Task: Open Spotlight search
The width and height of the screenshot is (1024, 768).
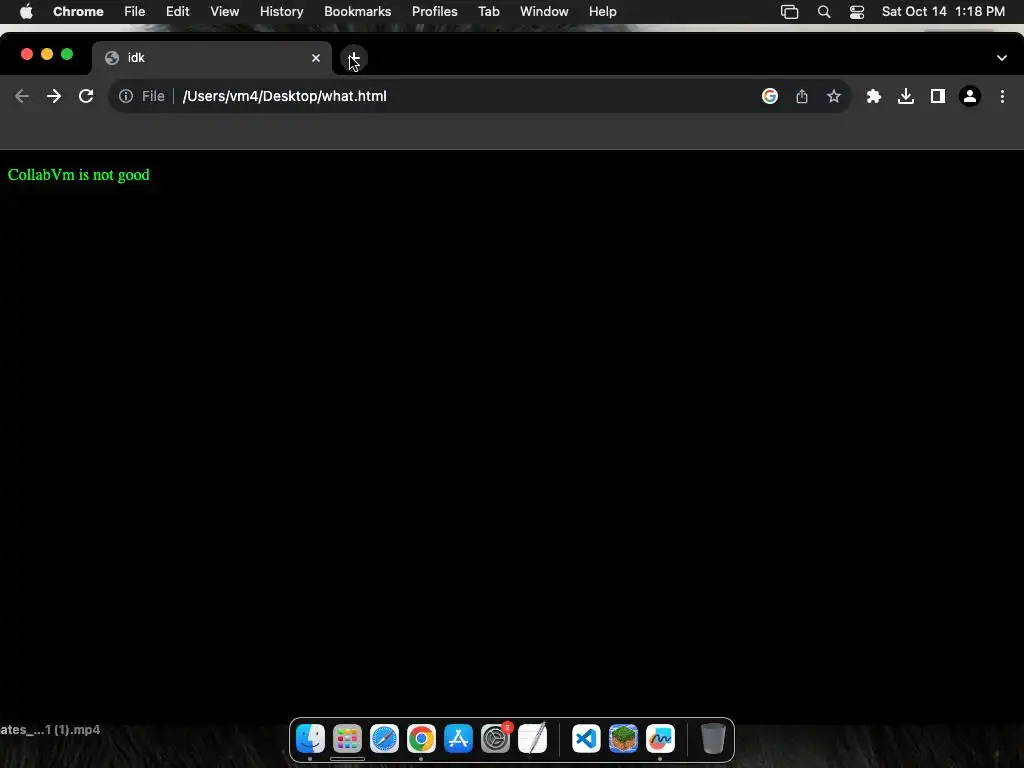Action: pos(824,12)
